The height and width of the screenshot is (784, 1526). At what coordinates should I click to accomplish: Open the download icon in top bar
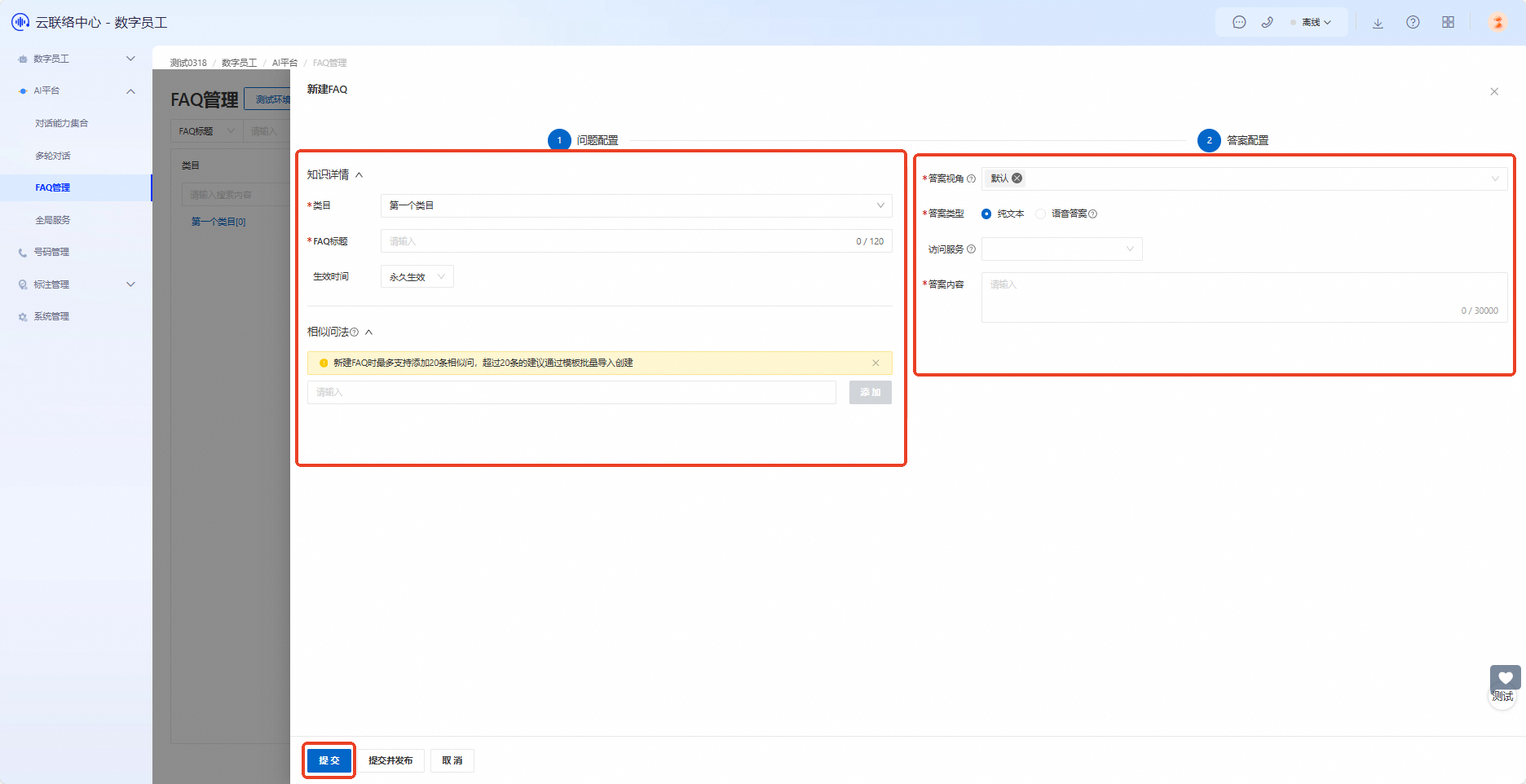1378,23
